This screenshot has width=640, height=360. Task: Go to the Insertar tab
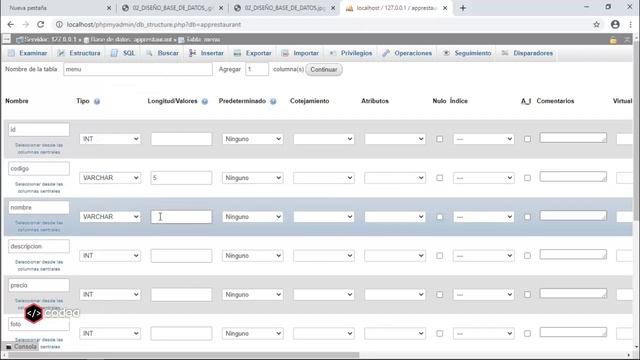[207, 53]
